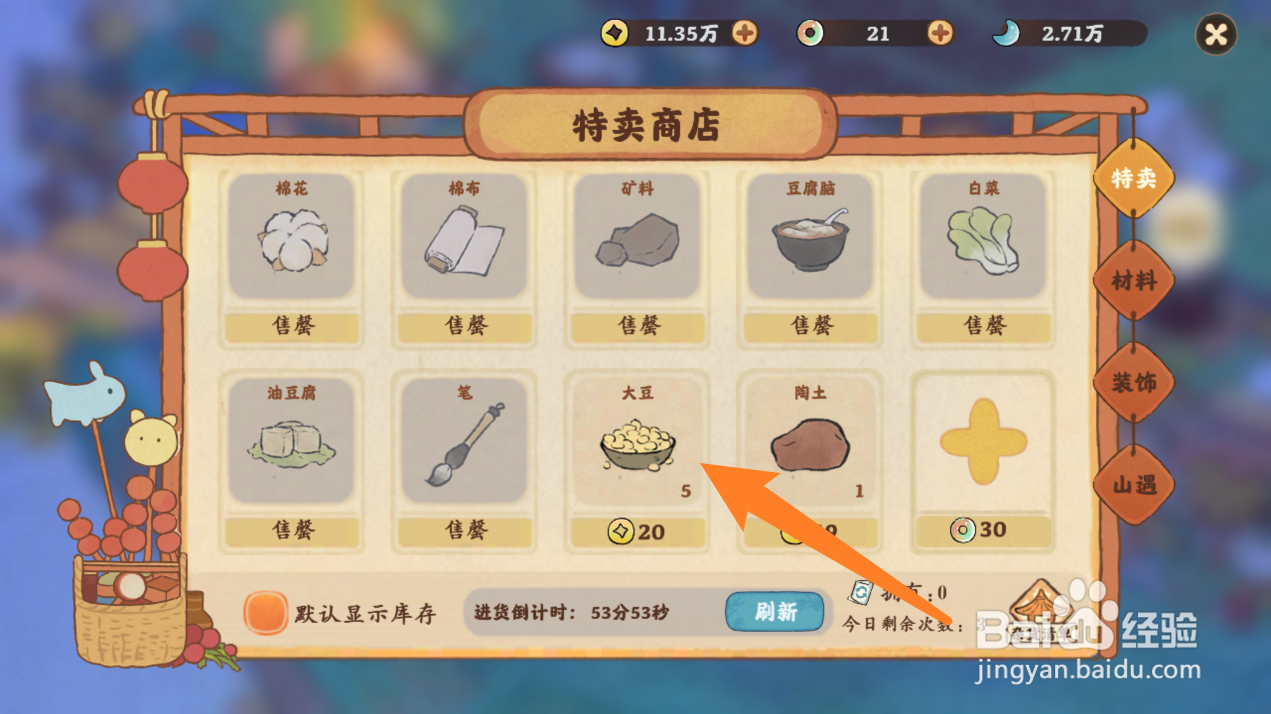Add jade with plus beside 21
Image resolution: width=1271 pixels, height=714 pixels.
[940, 34]
